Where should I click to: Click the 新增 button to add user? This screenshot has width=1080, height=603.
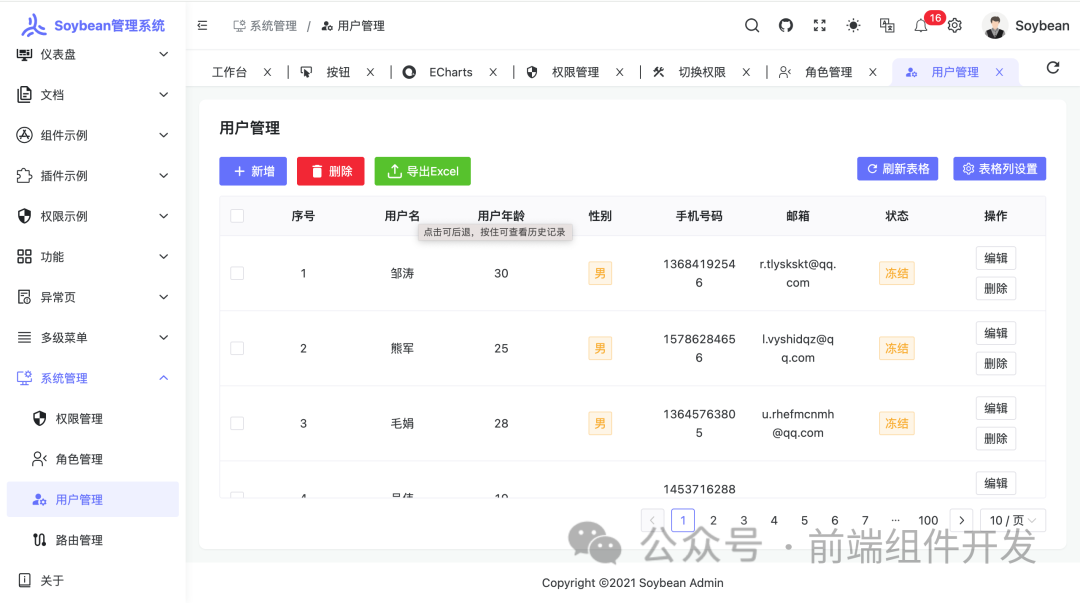coord(253,170)
